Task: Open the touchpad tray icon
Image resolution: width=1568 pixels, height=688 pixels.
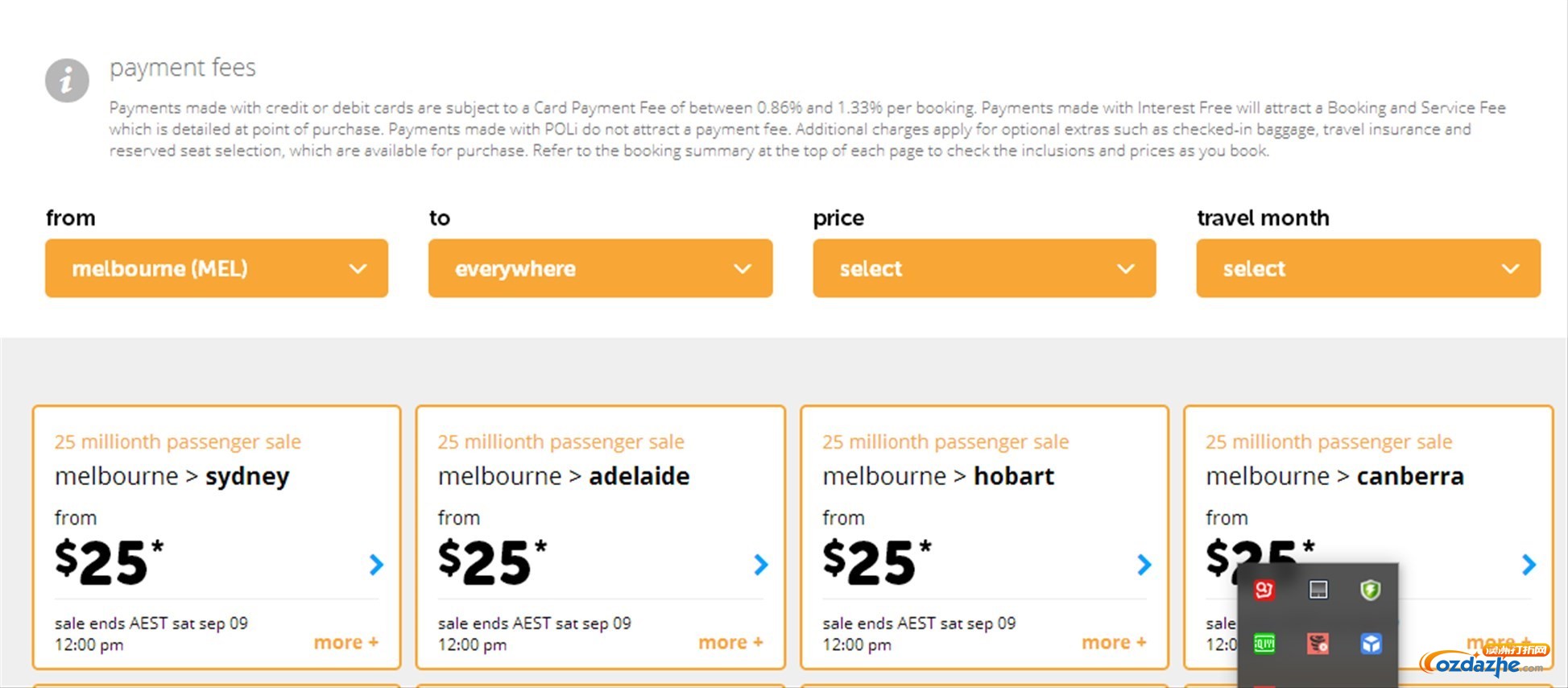Action: [x=1318, y=590]
